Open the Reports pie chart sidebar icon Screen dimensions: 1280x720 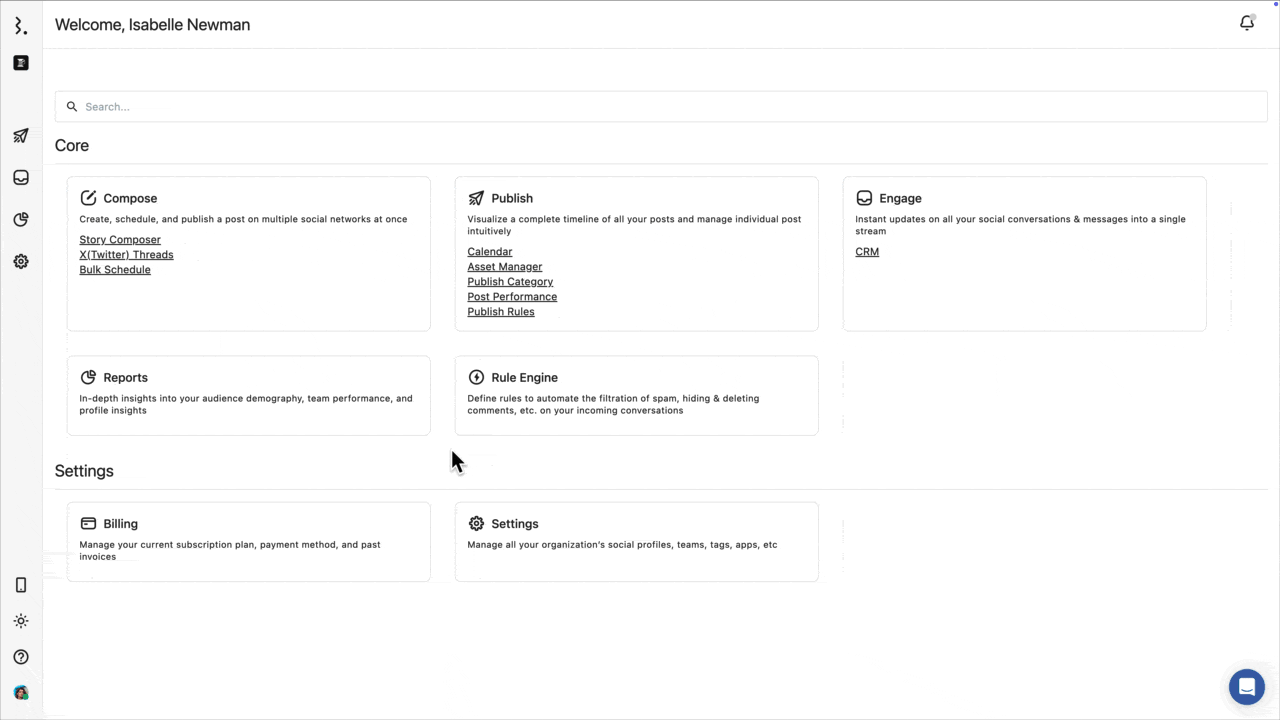[x=21, y=220]
